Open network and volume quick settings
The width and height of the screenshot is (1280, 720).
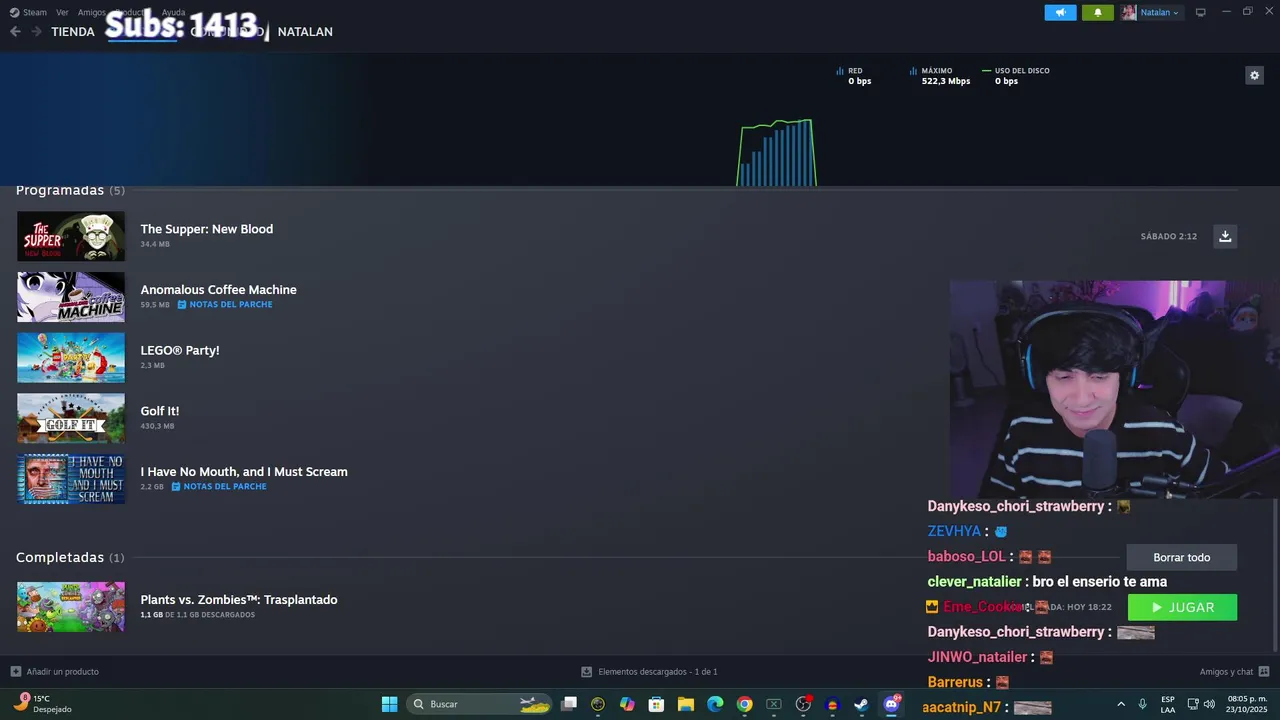pos(1203,704)
